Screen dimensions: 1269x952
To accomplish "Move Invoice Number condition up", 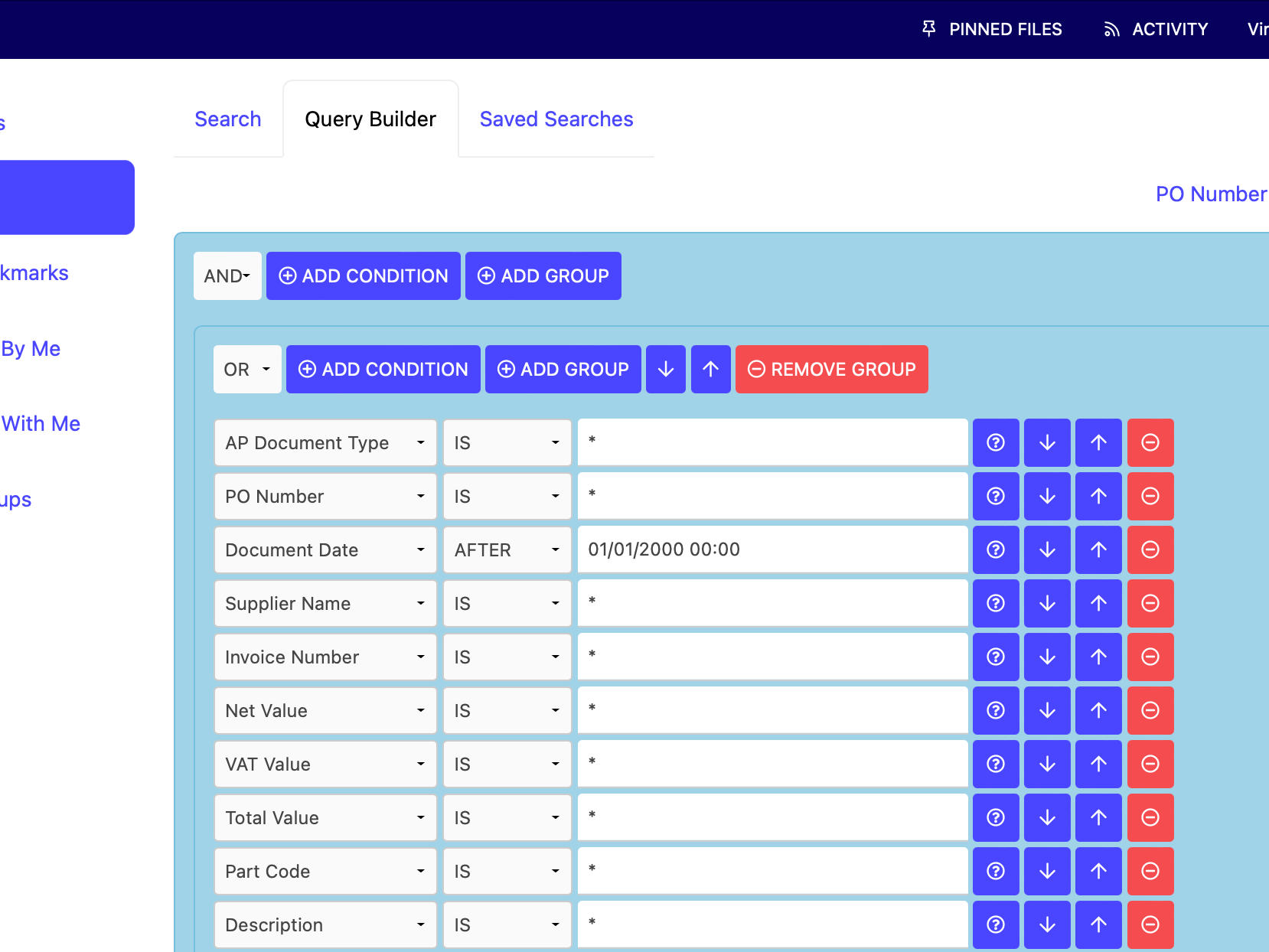I will point(1098,657).
